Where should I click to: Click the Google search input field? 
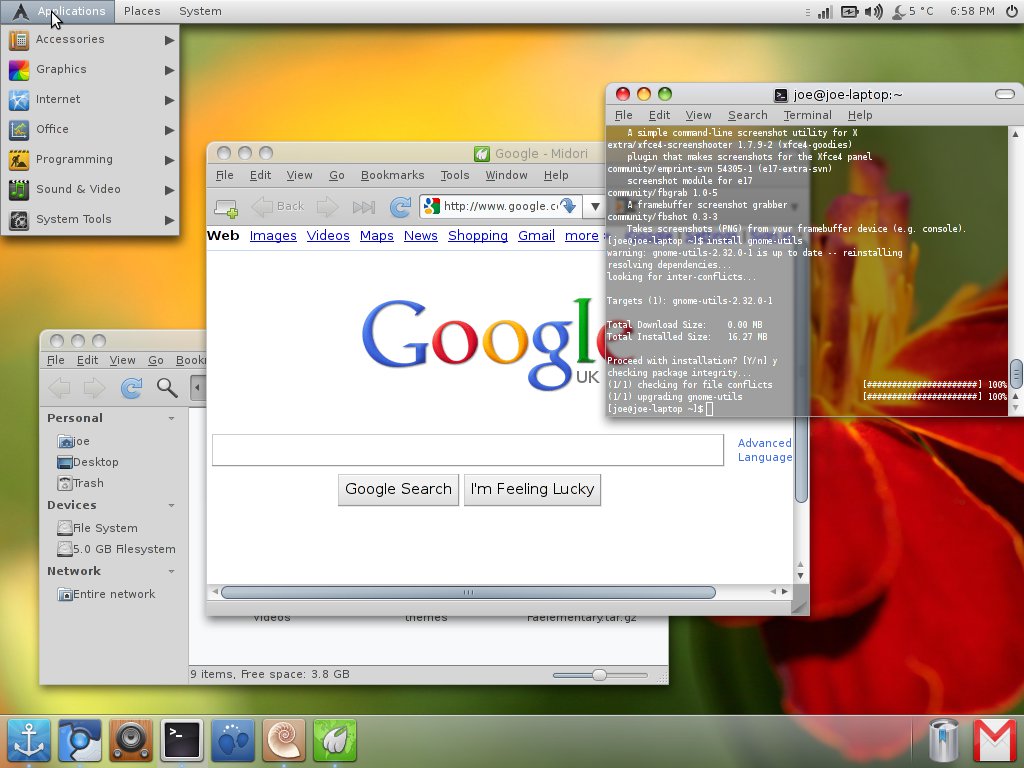[x=468, y=450]
